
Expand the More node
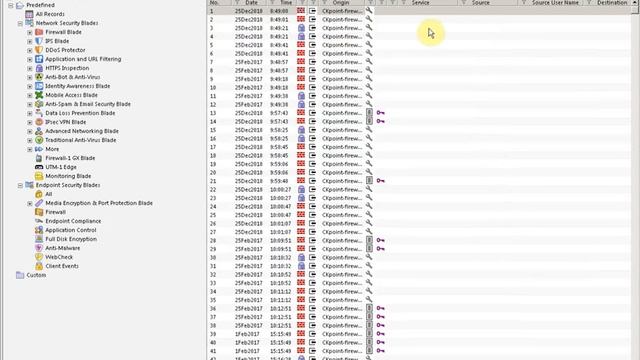pyautogui.click(x=30, y=149)
